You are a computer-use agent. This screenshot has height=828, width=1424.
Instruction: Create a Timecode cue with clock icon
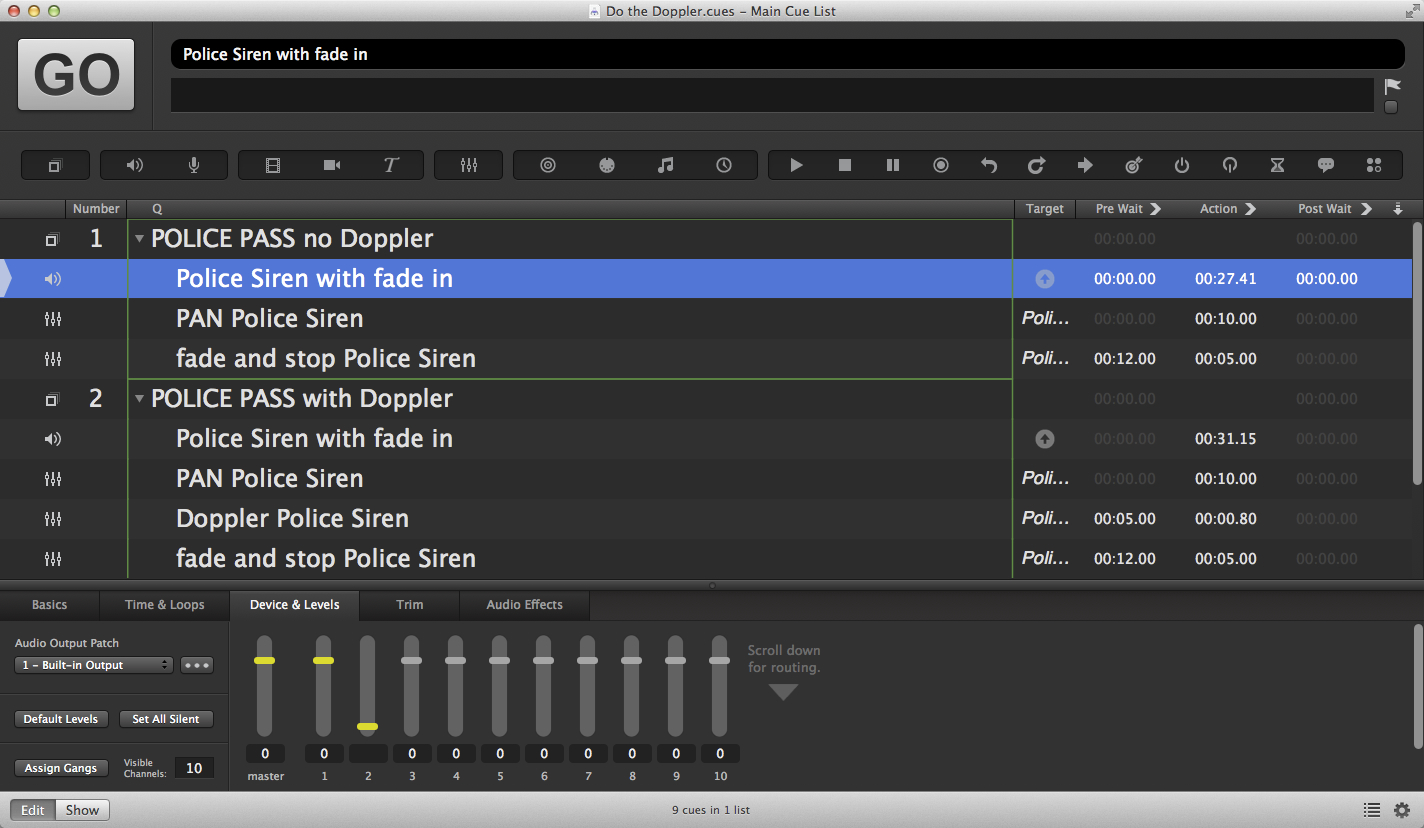(724, 165)
